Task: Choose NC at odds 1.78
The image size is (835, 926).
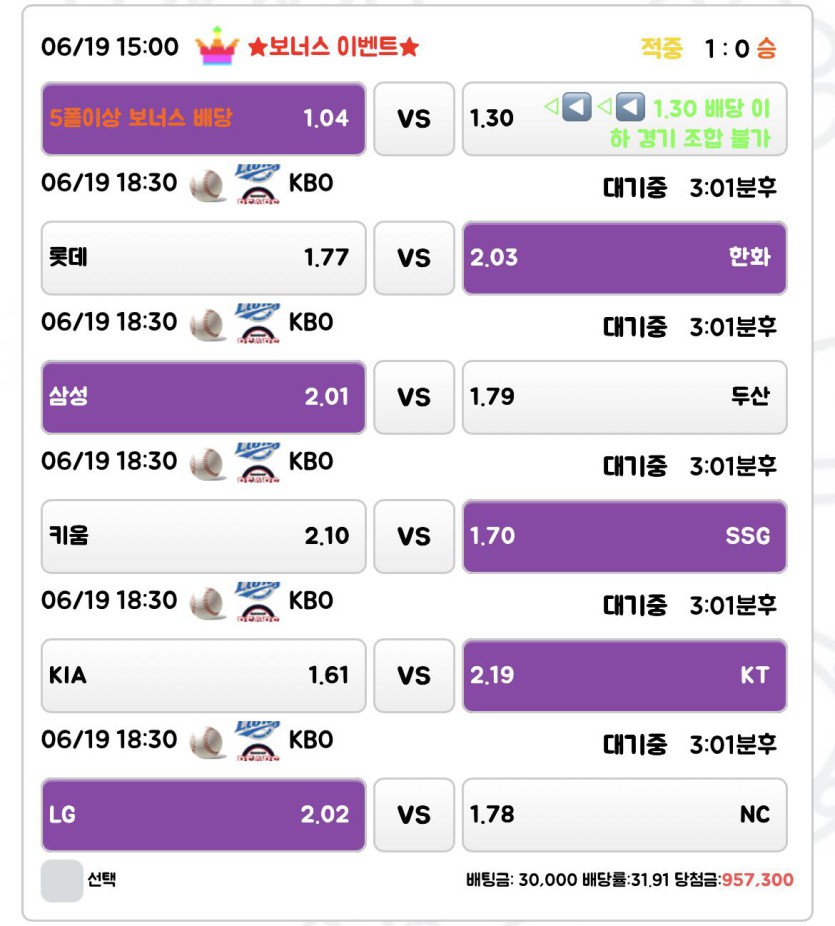Action: coord(625,815)
